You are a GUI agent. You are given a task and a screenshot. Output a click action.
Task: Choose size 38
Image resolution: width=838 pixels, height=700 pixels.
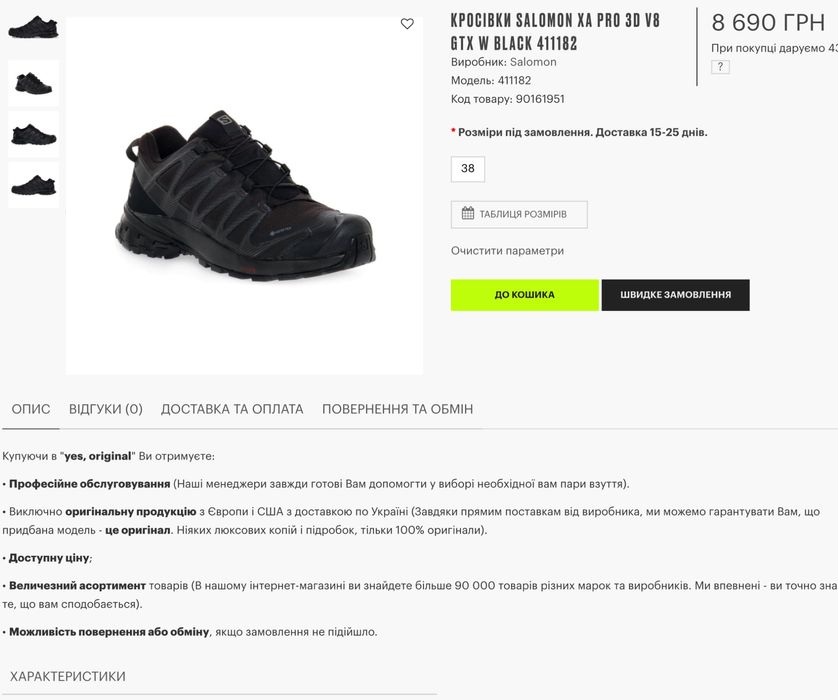[468, 169]
